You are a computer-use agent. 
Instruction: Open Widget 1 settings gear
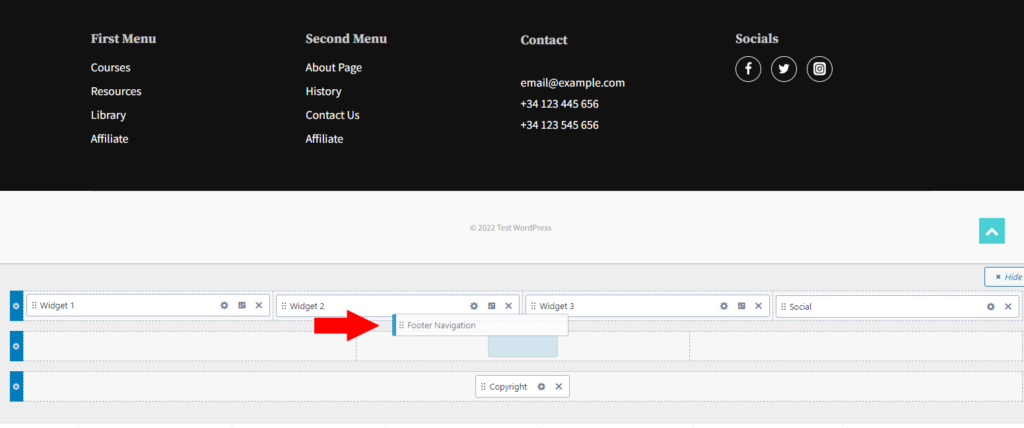click(224, 305)
